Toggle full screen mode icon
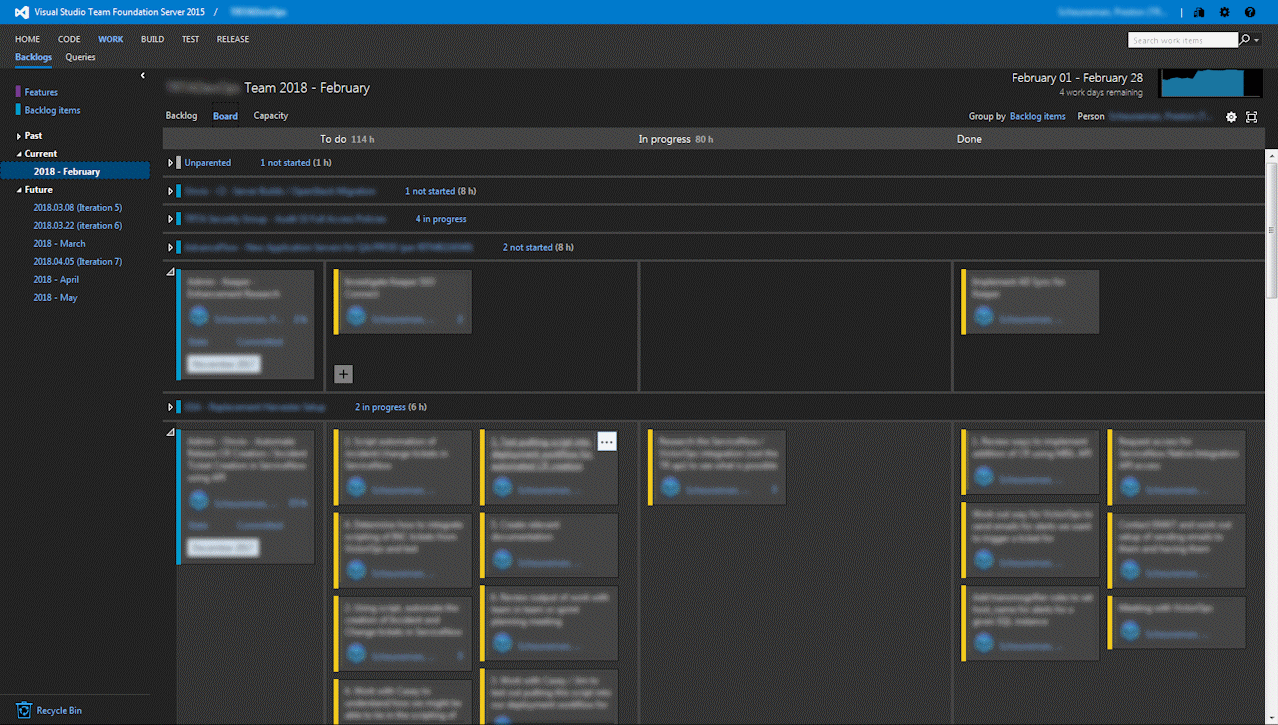 [1252, 117]
